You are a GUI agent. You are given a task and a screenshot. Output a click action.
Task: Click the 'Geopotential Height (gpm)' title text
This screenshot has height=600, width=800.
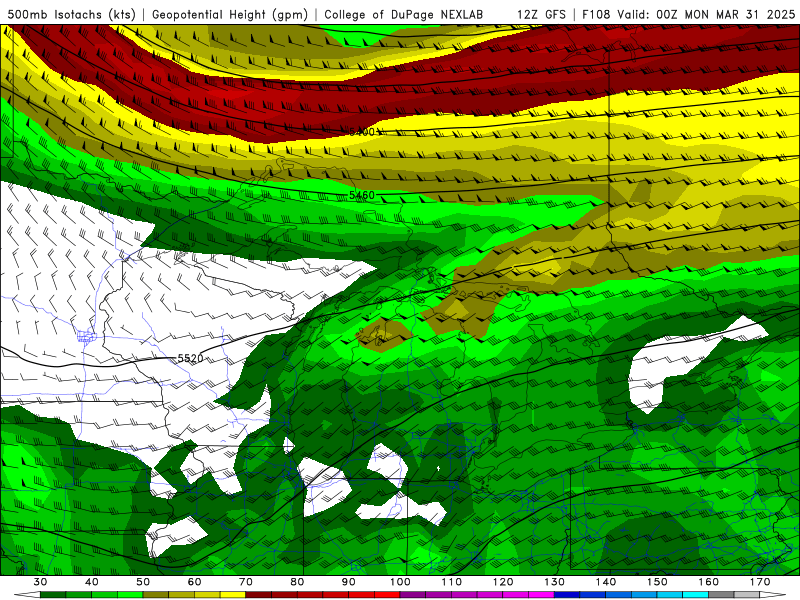tap(230, 14)
